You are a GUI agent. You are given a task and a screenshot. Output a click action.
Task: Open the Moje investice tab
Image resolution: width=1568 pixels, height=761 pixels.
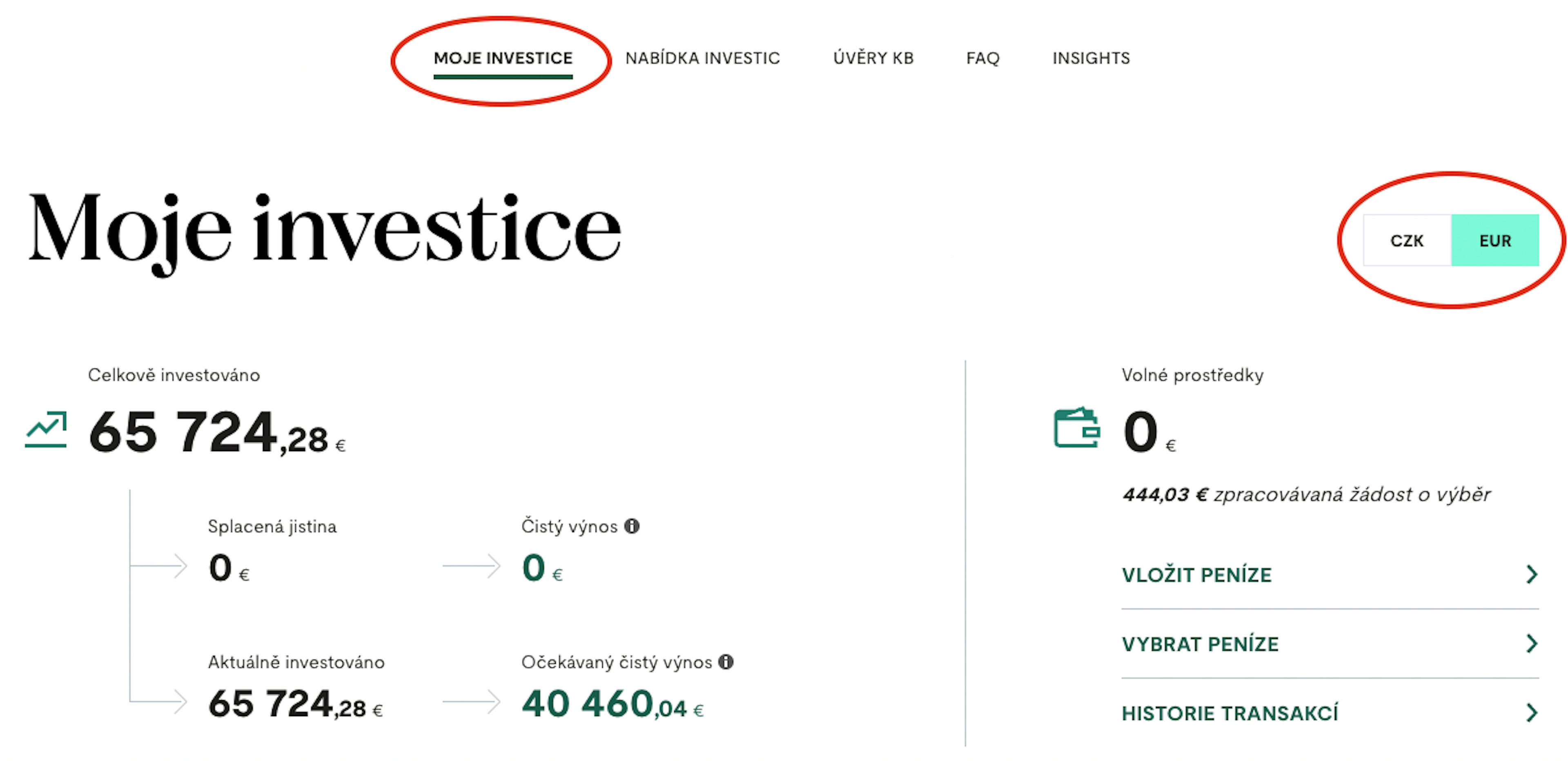[x=503, y=58]
